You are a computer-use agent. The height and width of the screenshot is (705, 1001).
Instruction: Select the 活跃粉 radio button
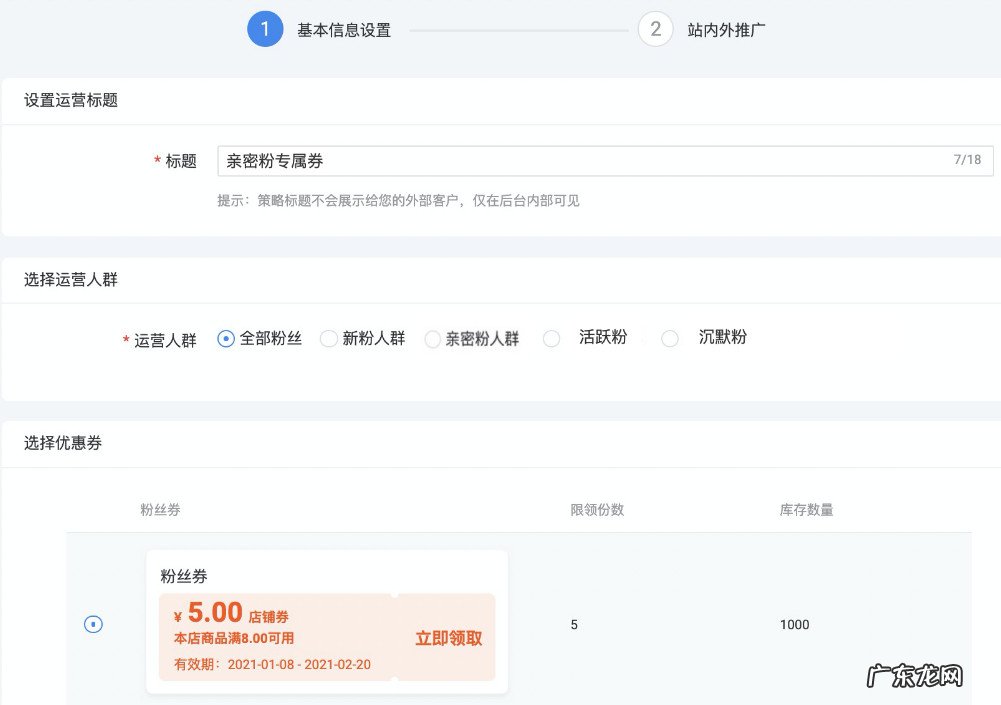click(x=552, y=339)
